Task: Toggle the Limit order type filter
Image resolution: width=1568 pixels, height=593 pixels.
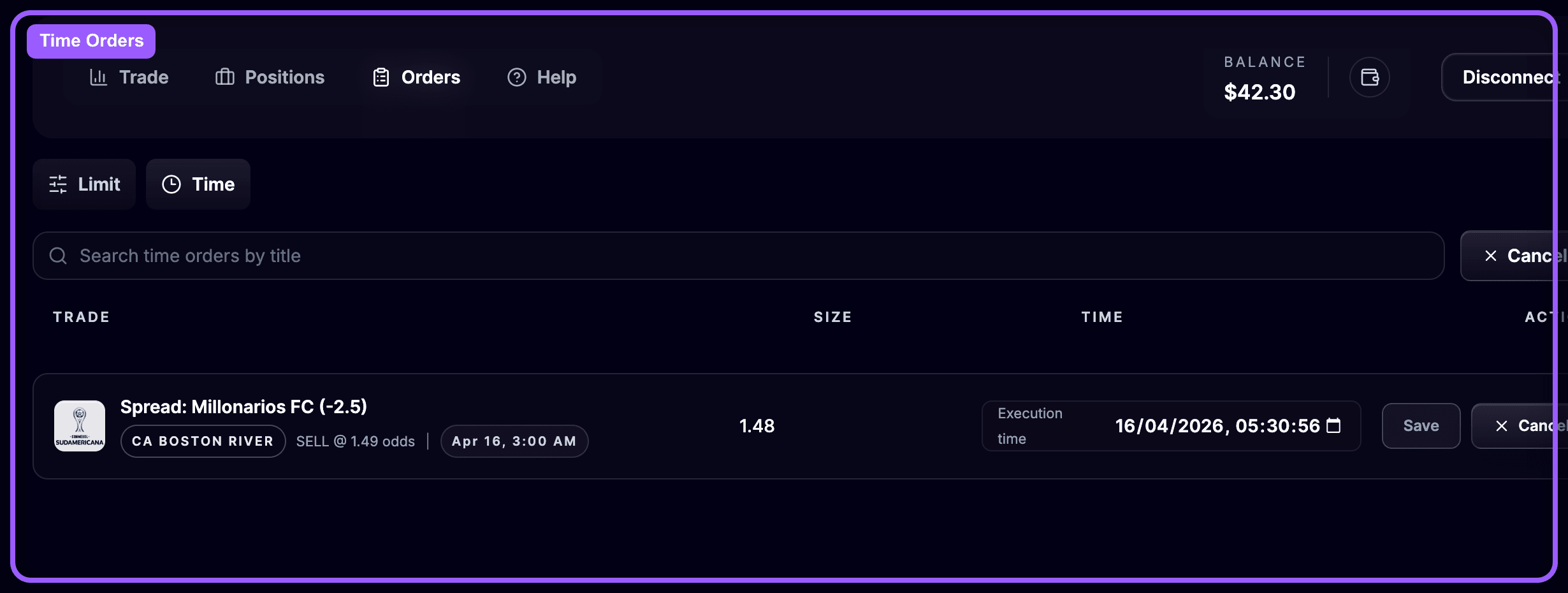Action: 84,184
